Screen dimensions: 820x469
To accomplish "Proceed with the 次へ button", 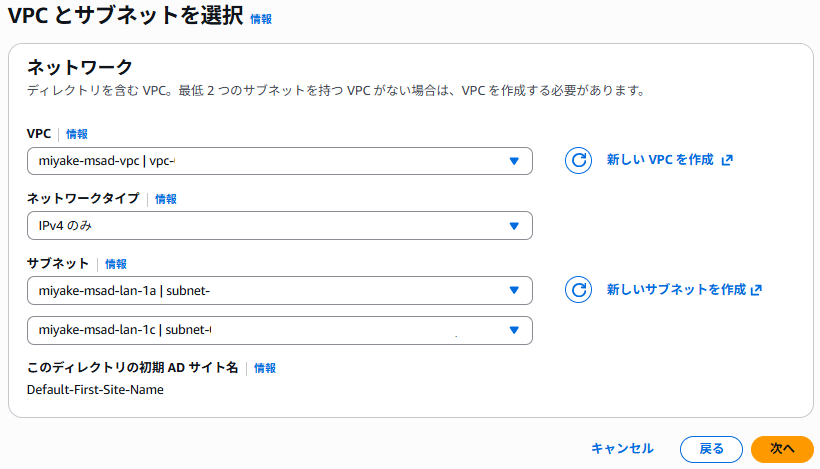I will click(782, 449).
